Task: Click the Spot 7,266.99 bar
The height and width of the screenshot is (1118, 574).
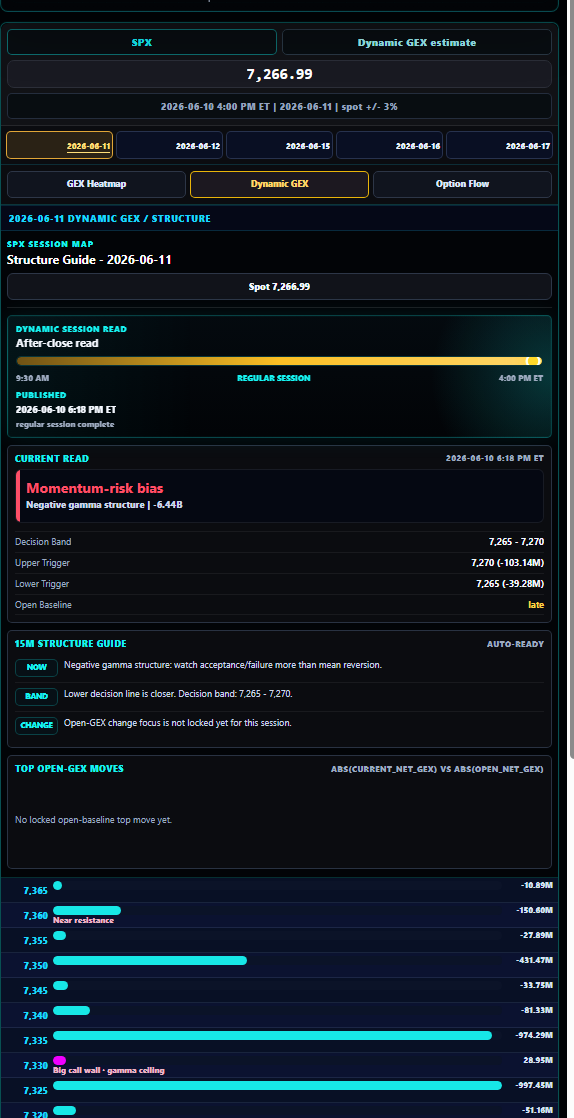Action: coord(280,287)
